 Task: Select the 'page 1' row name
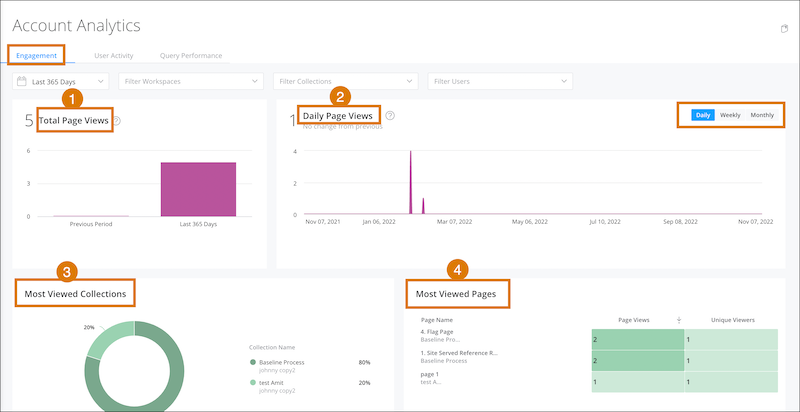(430, 374)
